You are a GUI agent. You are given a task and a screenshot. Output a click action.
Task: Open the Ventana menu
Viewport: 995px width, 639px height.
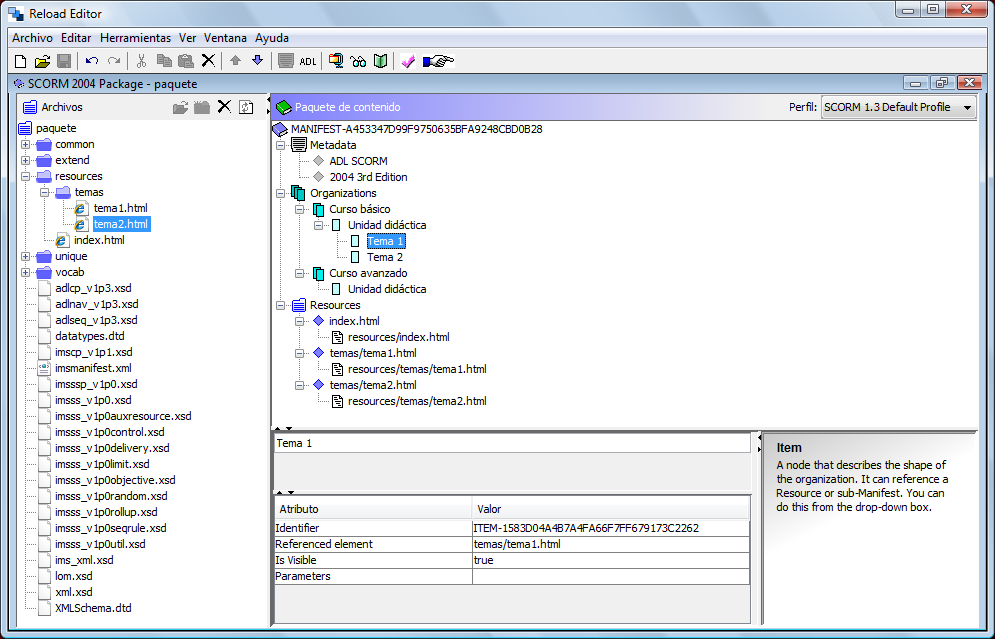pos(225,38)
